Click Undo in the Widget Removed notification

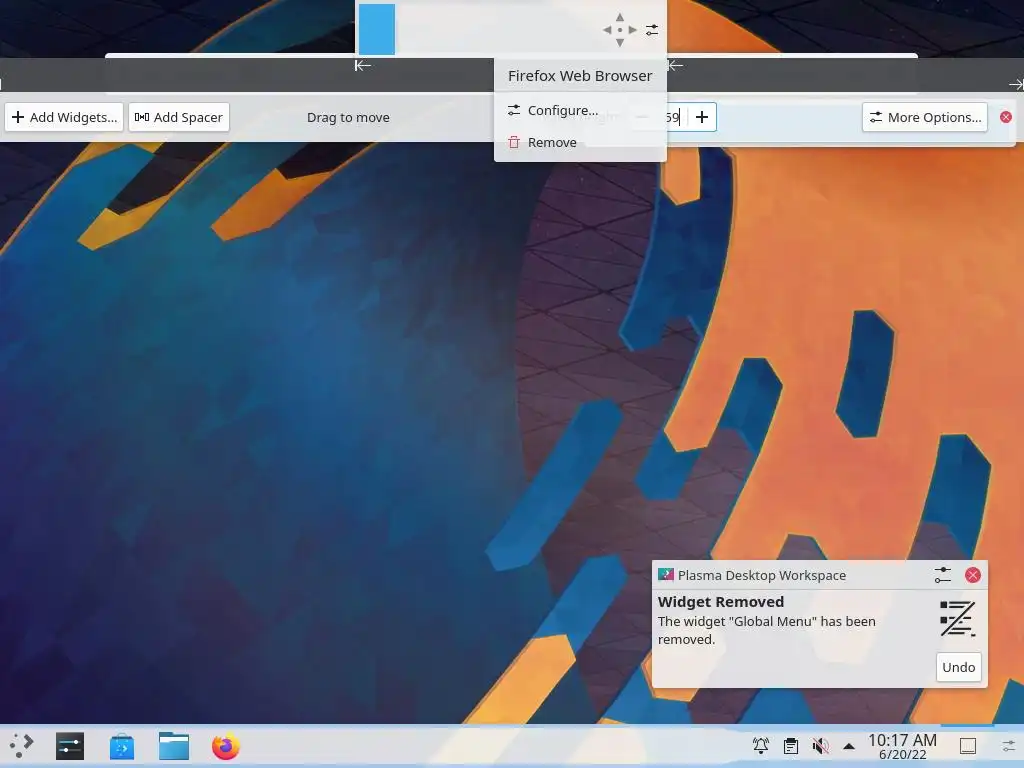[x=959, y=667]
